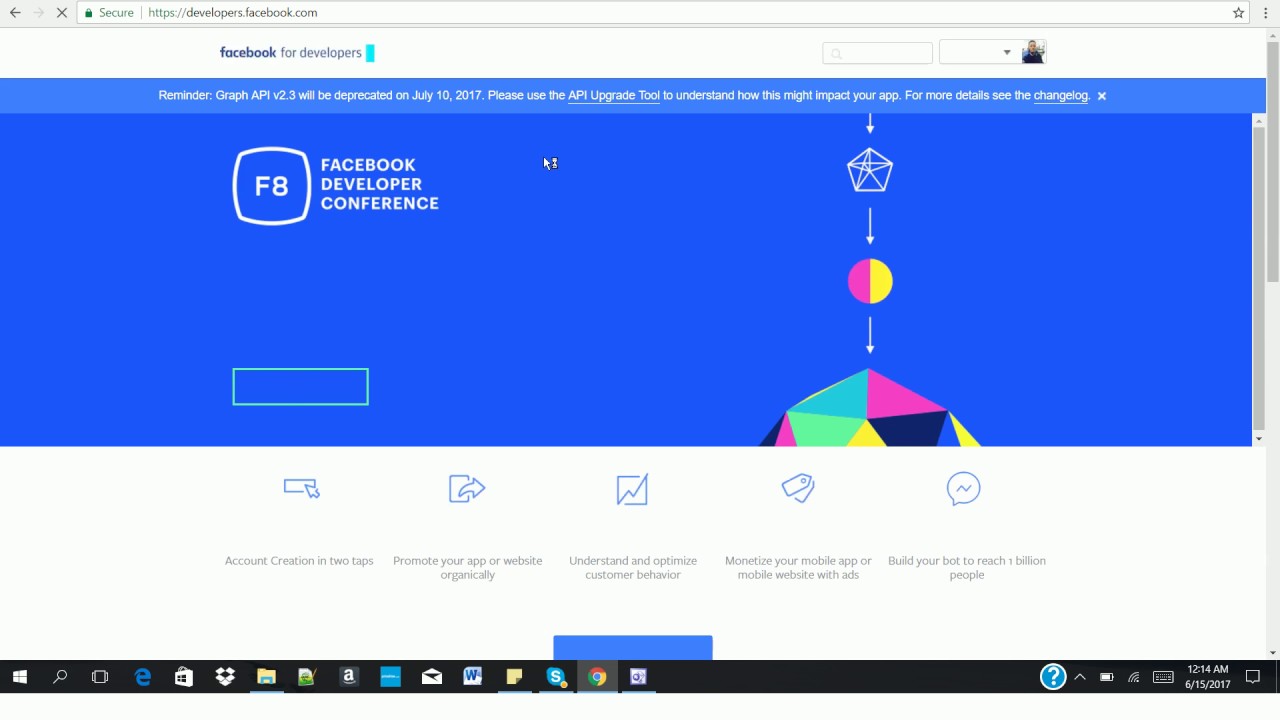
Task: Click the Secure padlock site info
Action: (109, 13)
